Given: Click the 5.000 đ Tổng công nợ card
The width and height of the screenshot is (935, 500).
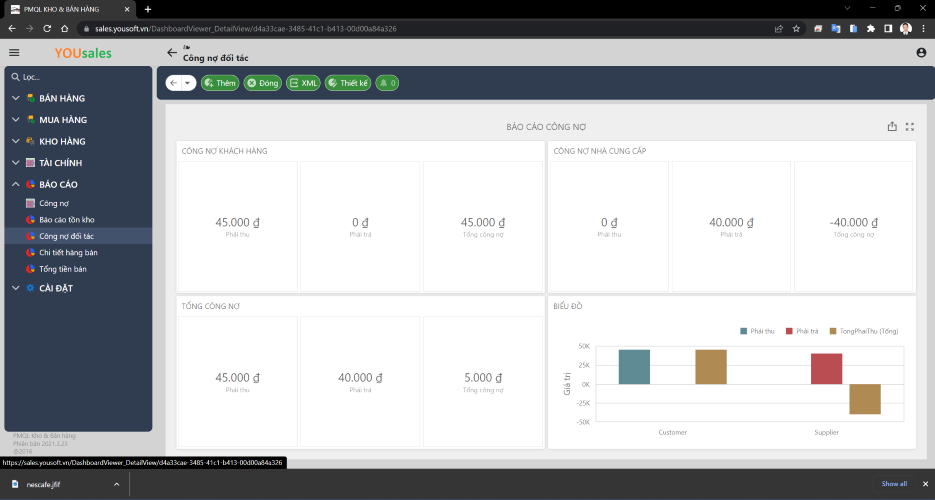Looking at the screenshot, I should tap(483, 381).
